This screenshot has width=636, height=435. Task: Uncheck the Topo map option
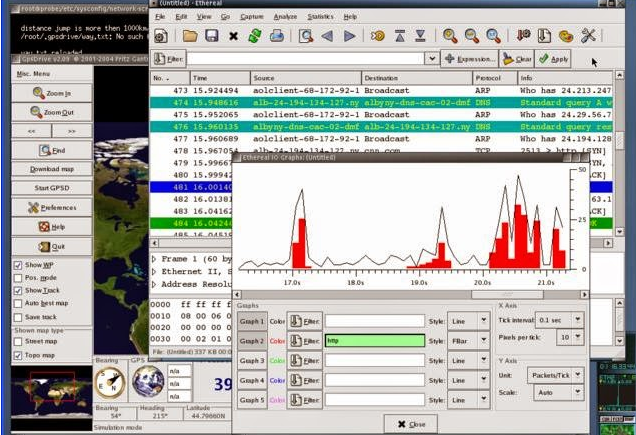point(18,355)
